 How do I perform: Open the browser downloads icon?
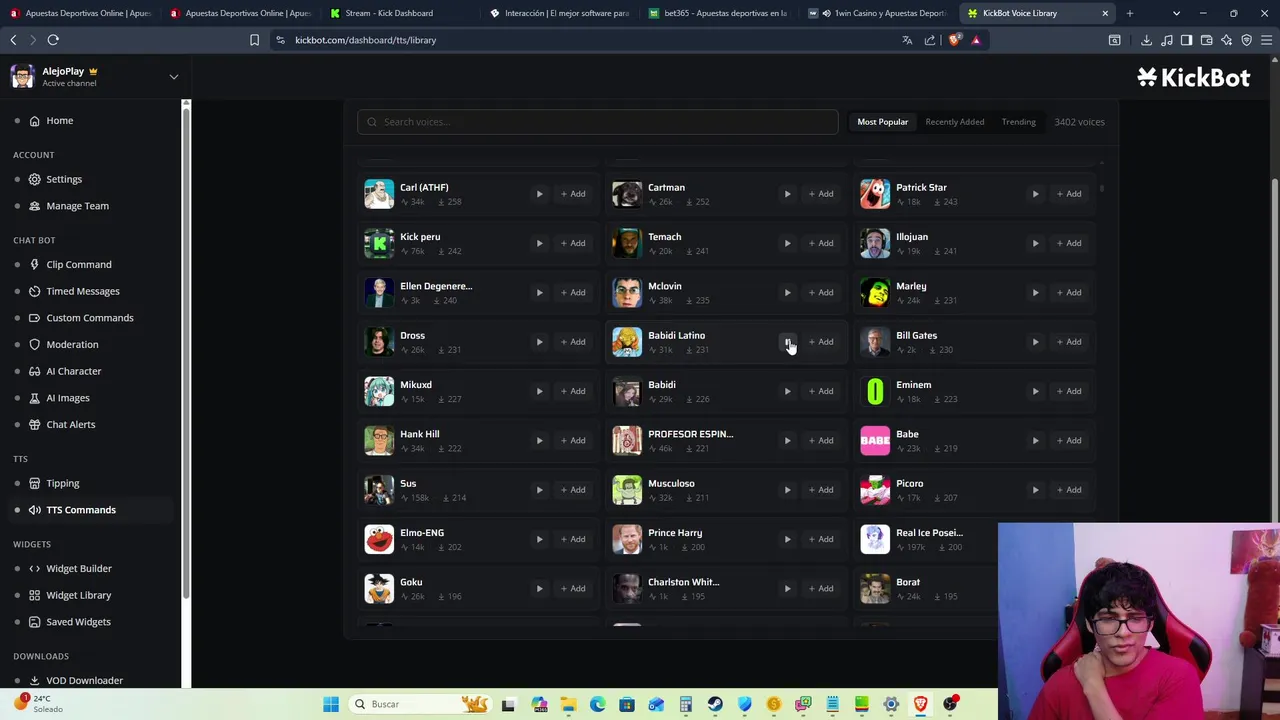pos(1146,40)
